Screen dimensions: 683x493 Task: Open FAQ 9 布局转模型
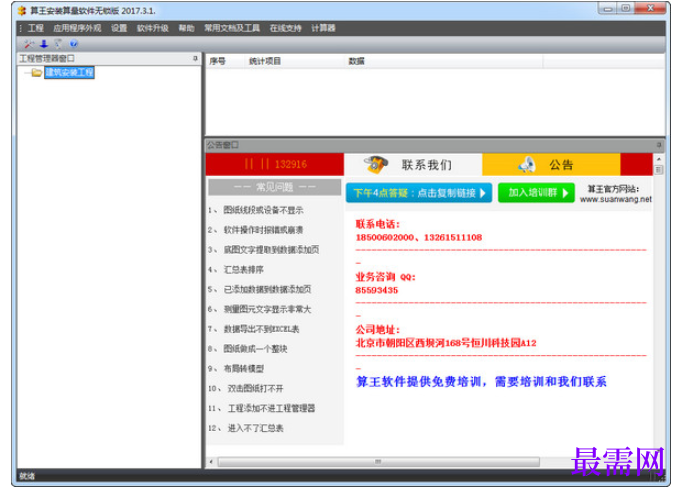click(x=236, y=369)
